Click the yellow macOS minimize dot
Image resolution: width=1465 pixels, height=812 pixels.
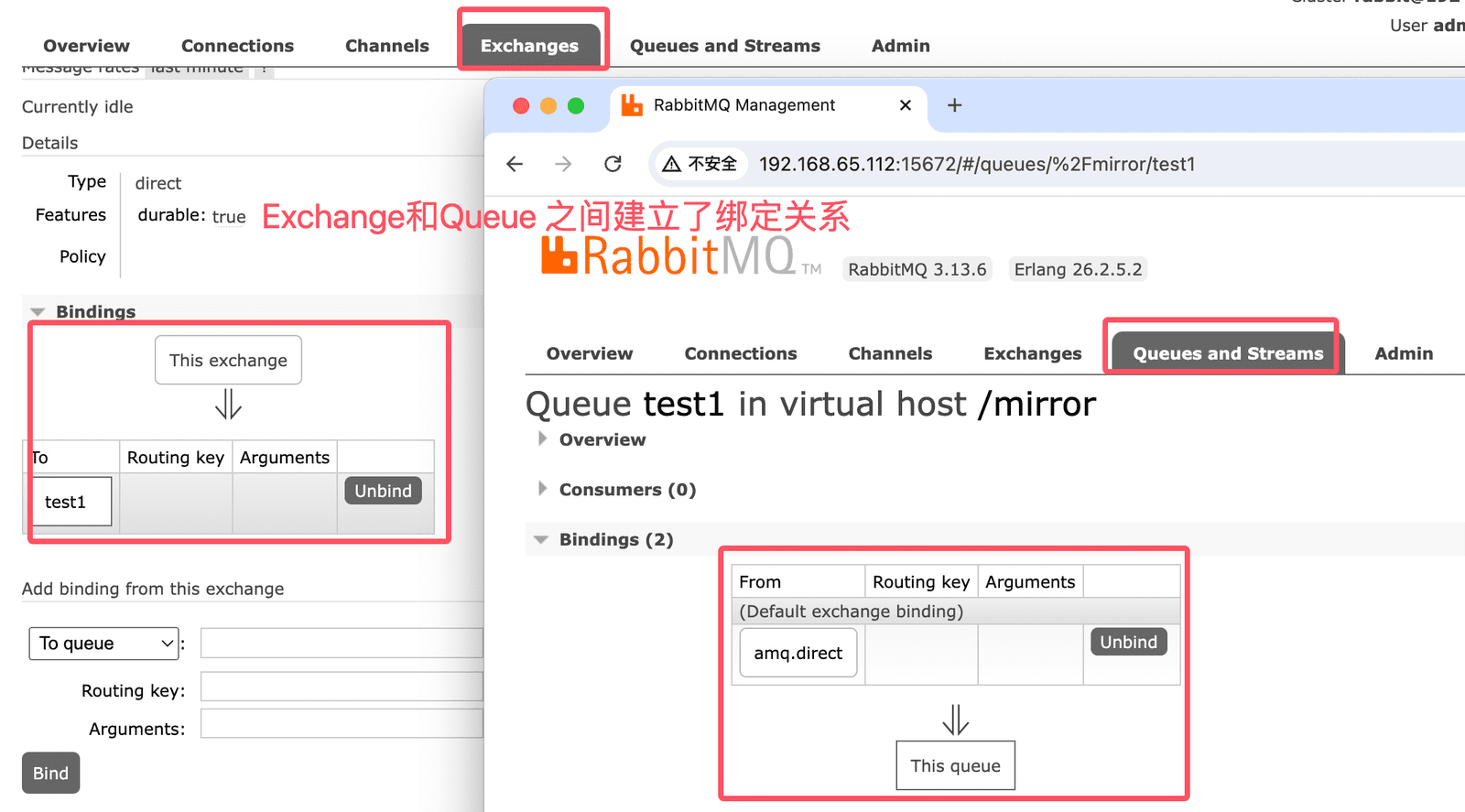[548, 105]
